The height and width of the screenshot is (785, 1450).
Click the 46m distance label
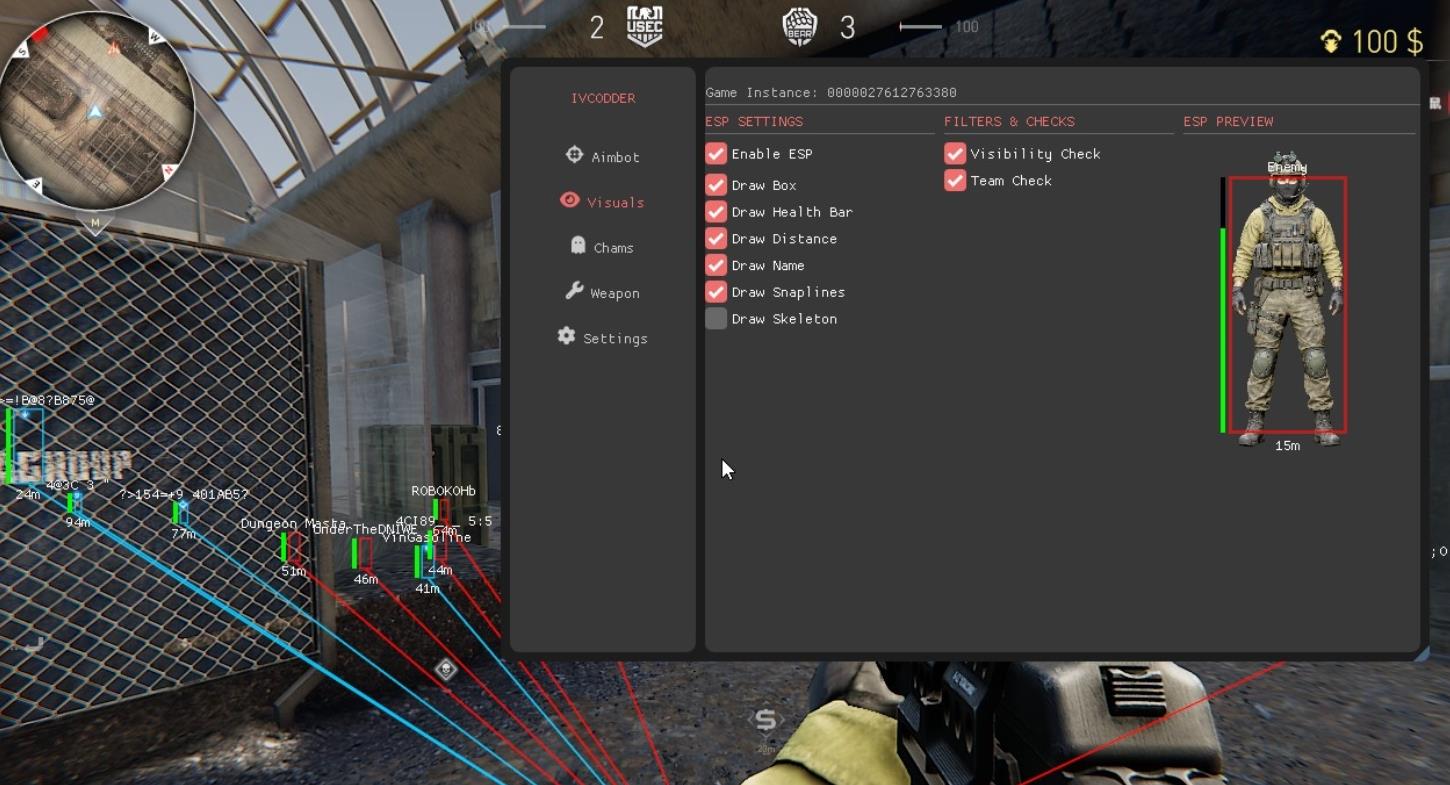coord(366,580)
